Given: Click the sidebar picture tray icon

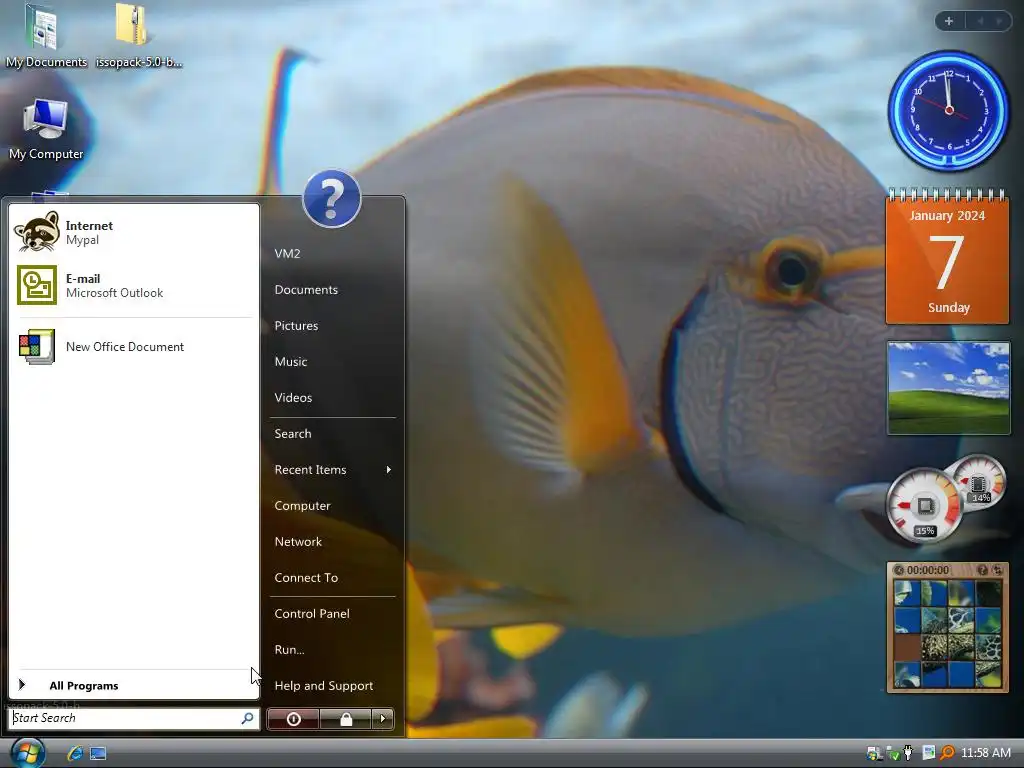Looking at the screenshot, I should click(929, 753).
